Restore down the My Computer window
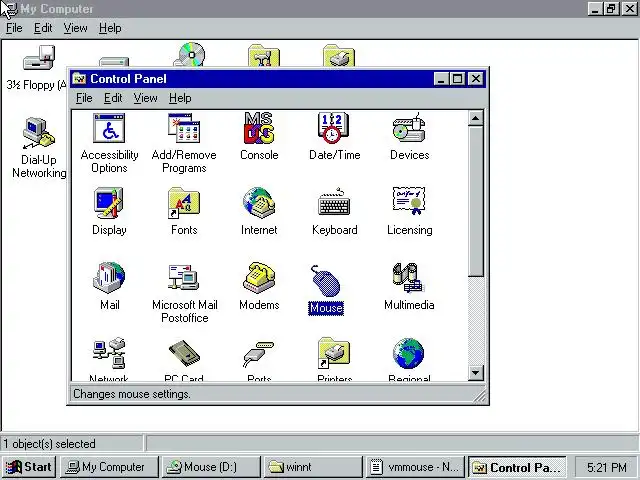Viewport: 640px width, 480px height. point(611,9)
